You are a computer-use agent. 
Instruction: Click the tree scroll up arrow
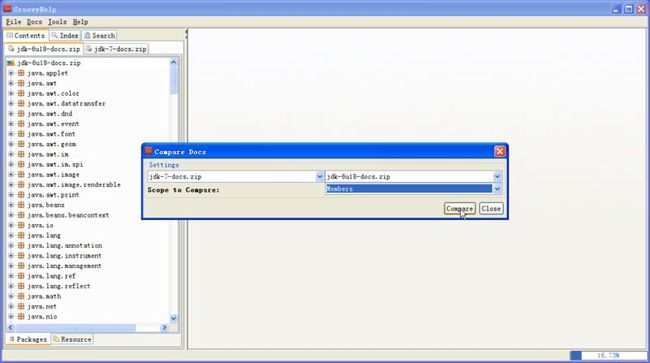point(173,63)
